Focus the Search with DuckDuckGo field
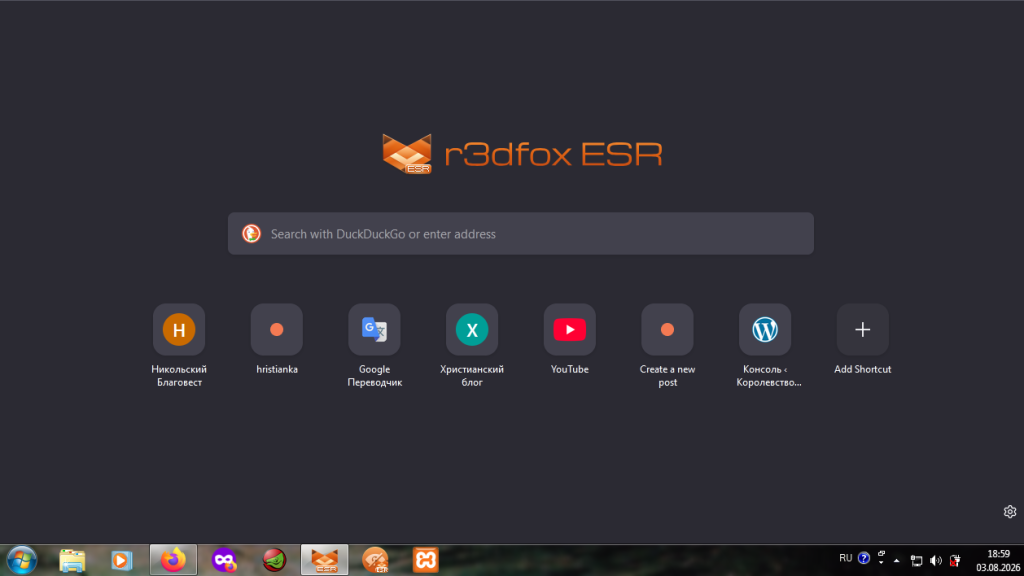This screenshot has height=576, width=1024. [x=520, y=234]
